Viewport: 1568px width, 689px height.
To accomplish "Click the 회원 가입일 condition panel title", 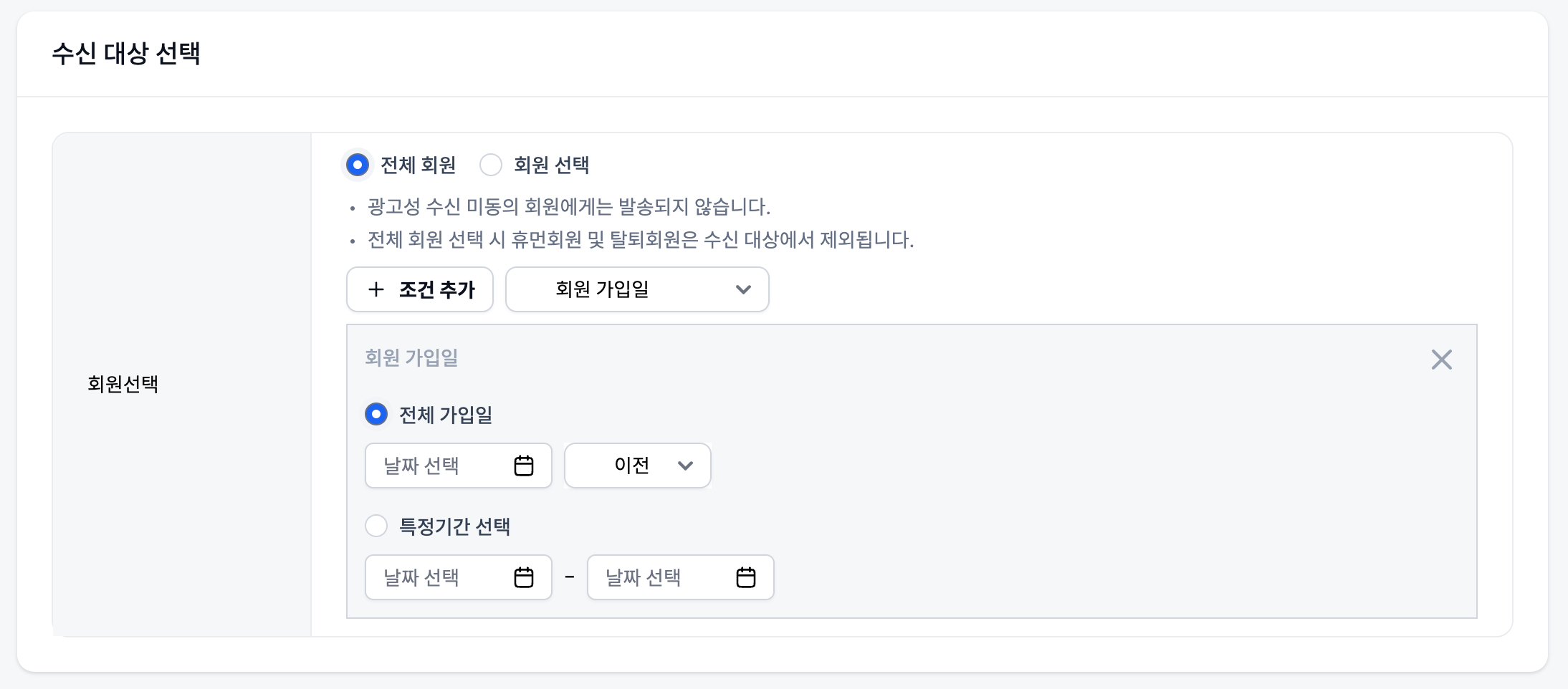I will pyautogui.click(x=411, y=357).
